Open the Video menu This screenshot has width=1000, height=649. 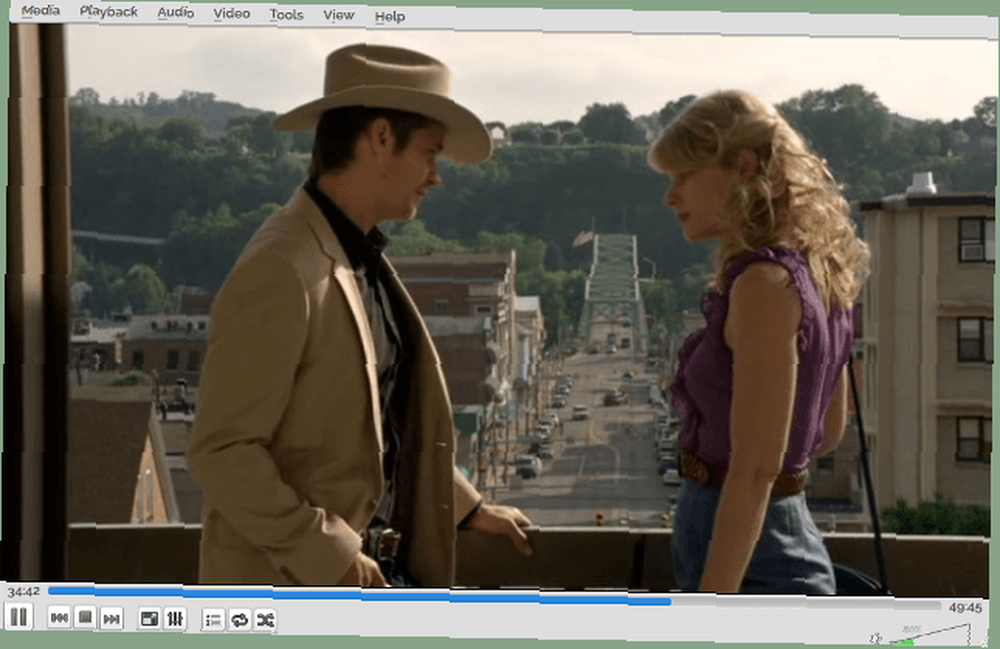click(232, 13)
